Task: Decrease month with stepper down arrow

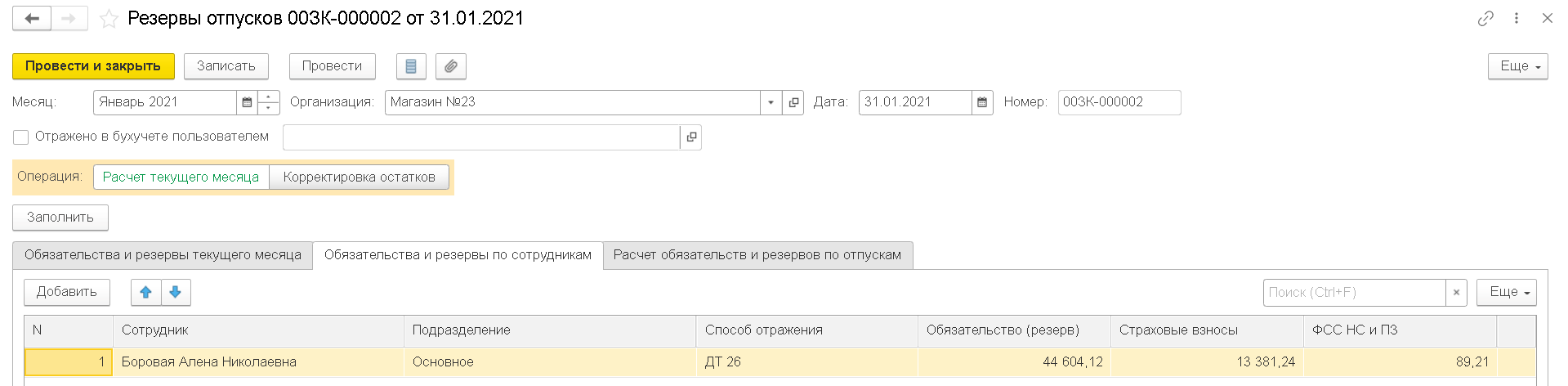Action: (x=269, y=108)
